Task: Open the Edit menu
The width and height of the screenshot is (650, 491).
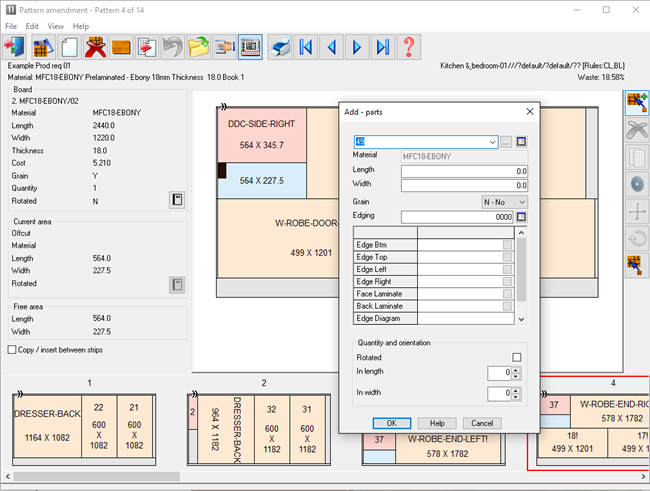Action: point(33,25)
